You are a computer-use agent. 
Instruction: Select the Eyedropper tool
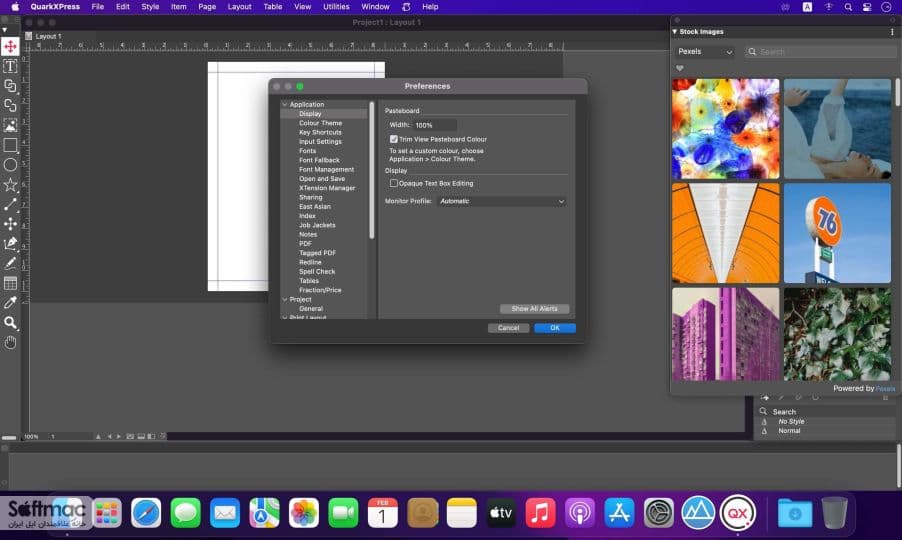click(10, 302)
